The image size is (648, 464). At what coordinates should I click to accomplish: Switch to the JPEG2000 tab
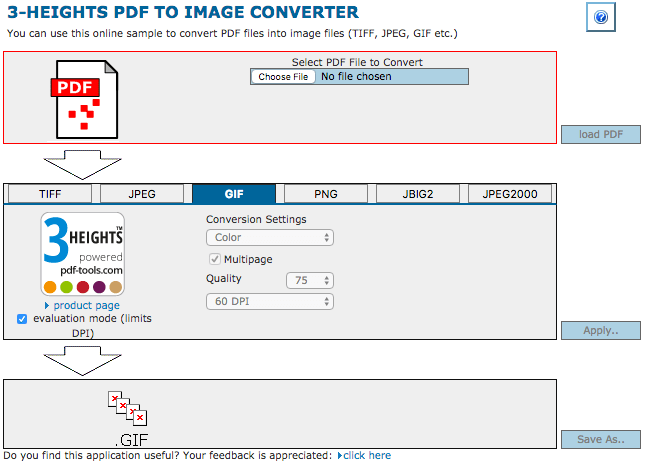tap(510, 194)
